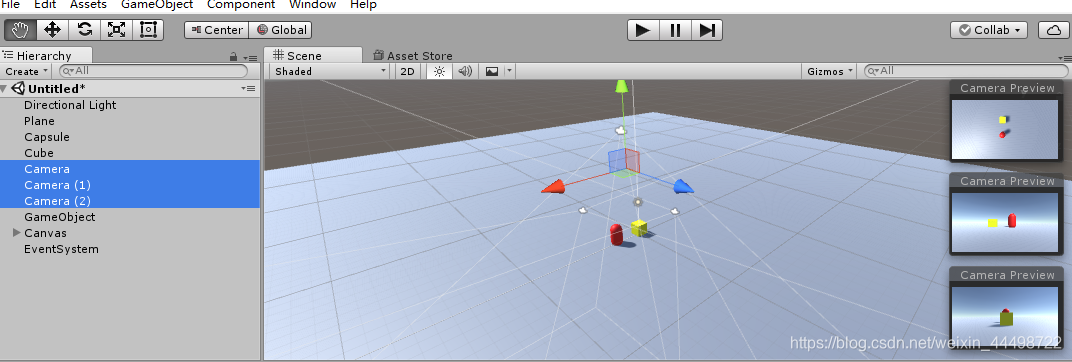The height and width of the screenshot is (362, 1072).
Task: Select the Hand tool
Action: click(x=20, y=29)
